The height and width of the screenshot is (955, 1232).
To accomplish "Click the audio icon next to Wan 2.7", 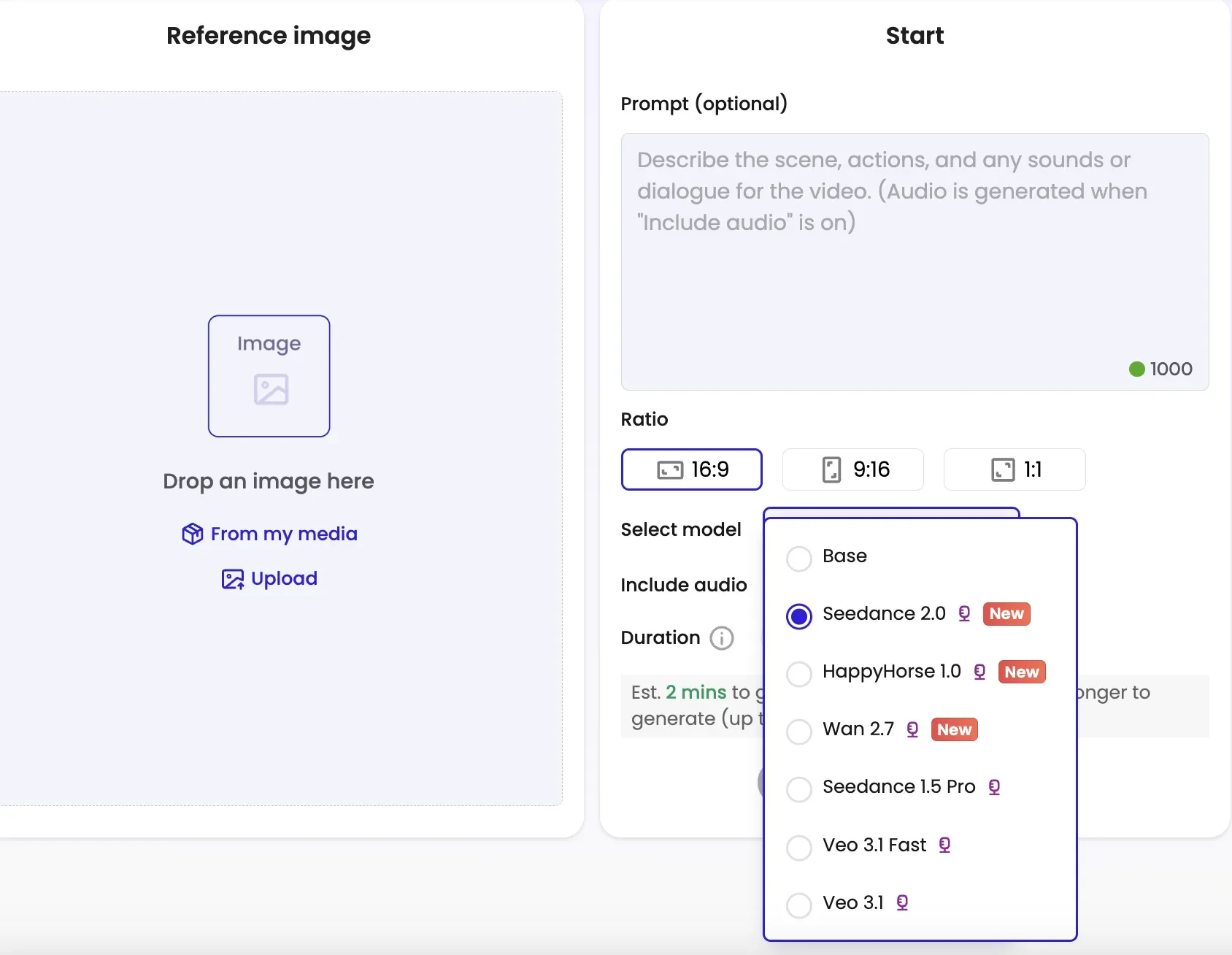I will pos(912,729).
